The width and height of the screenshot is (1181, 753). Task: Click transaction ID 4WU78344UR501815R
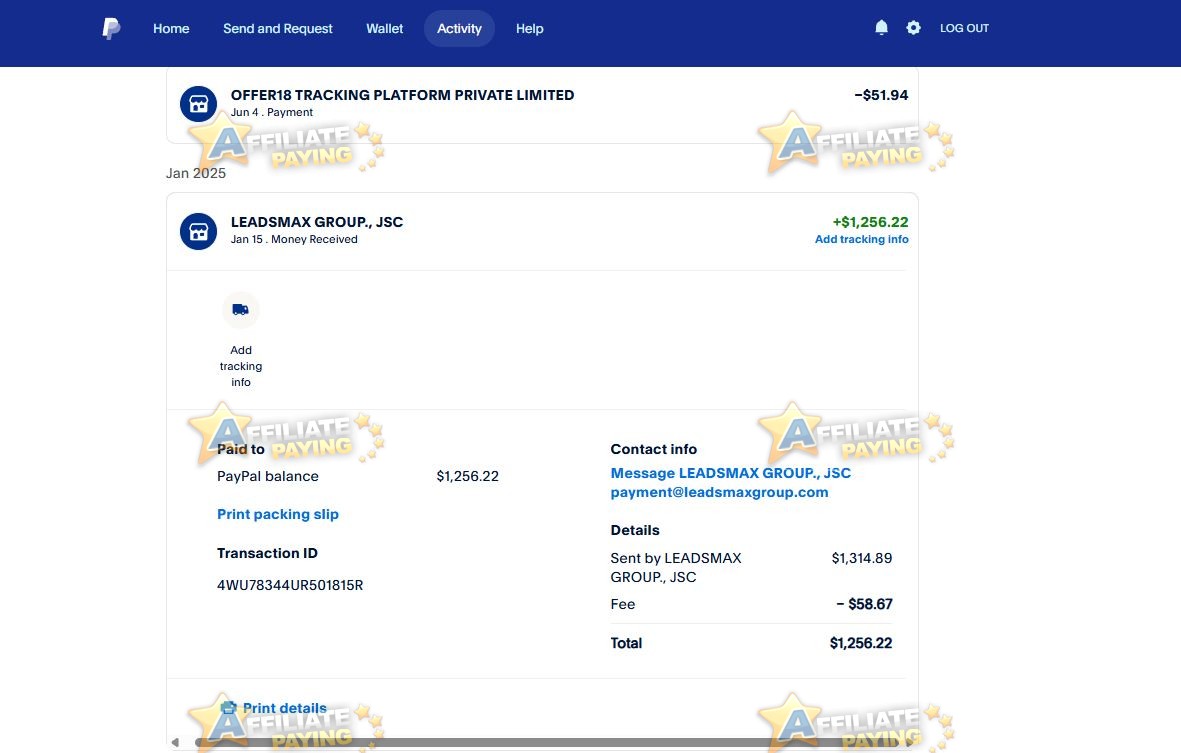pyautogui.click(x=290, y=585)
